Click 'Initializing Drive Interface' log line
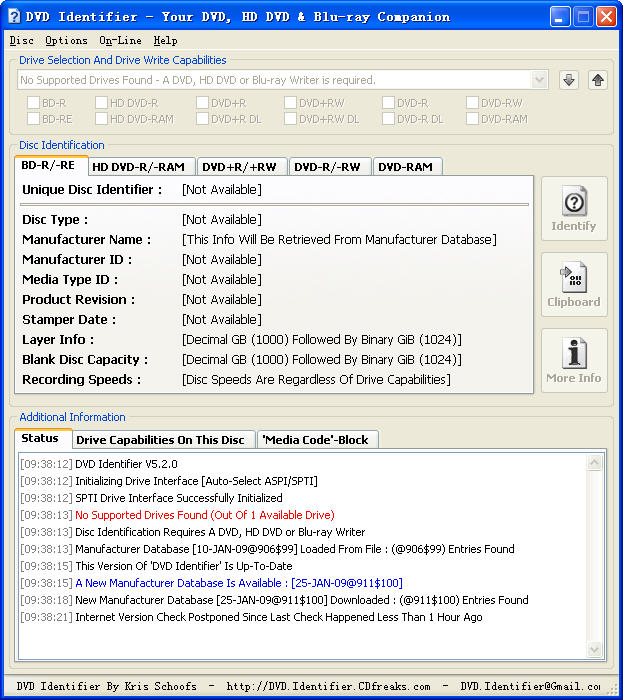623x700 pixels. pos(196,481)
